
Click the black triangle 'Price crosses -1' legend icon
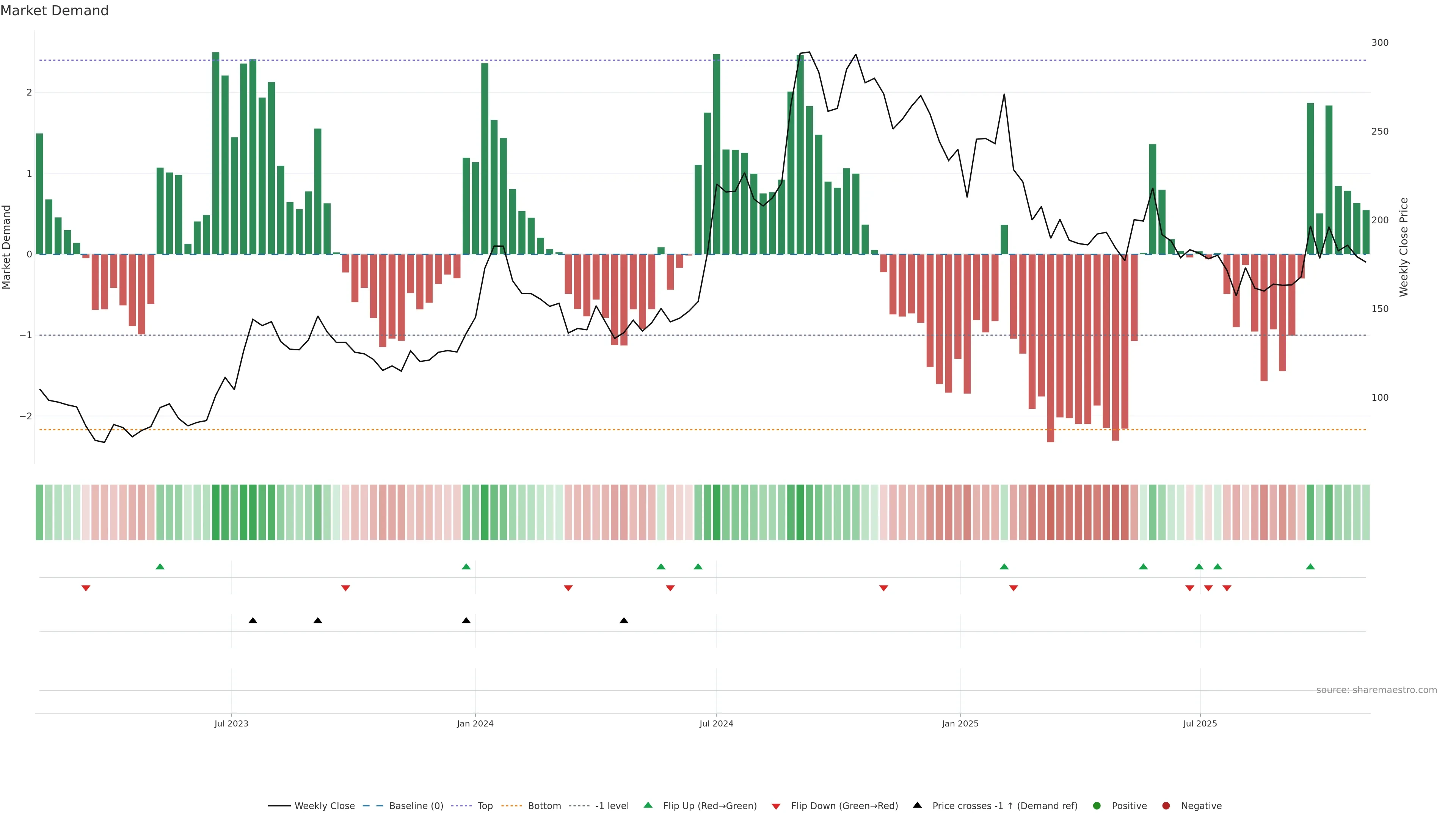click(917, 805)
